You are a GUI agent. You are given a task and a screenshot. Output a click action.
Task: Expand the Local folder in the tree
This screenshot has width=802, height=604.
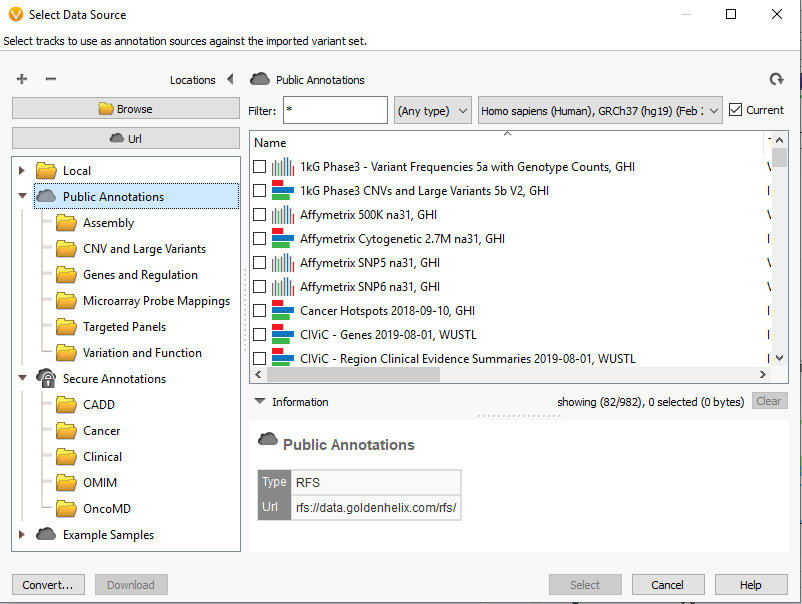pyautogui.click(x=20, y=170)
